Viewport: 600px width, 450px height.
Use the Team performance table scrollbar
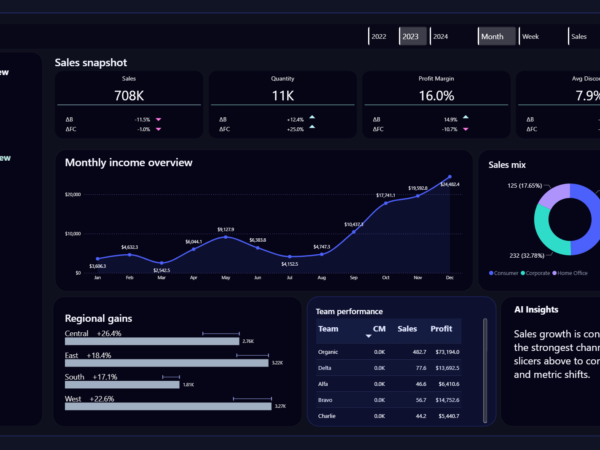tap(485, 370)
